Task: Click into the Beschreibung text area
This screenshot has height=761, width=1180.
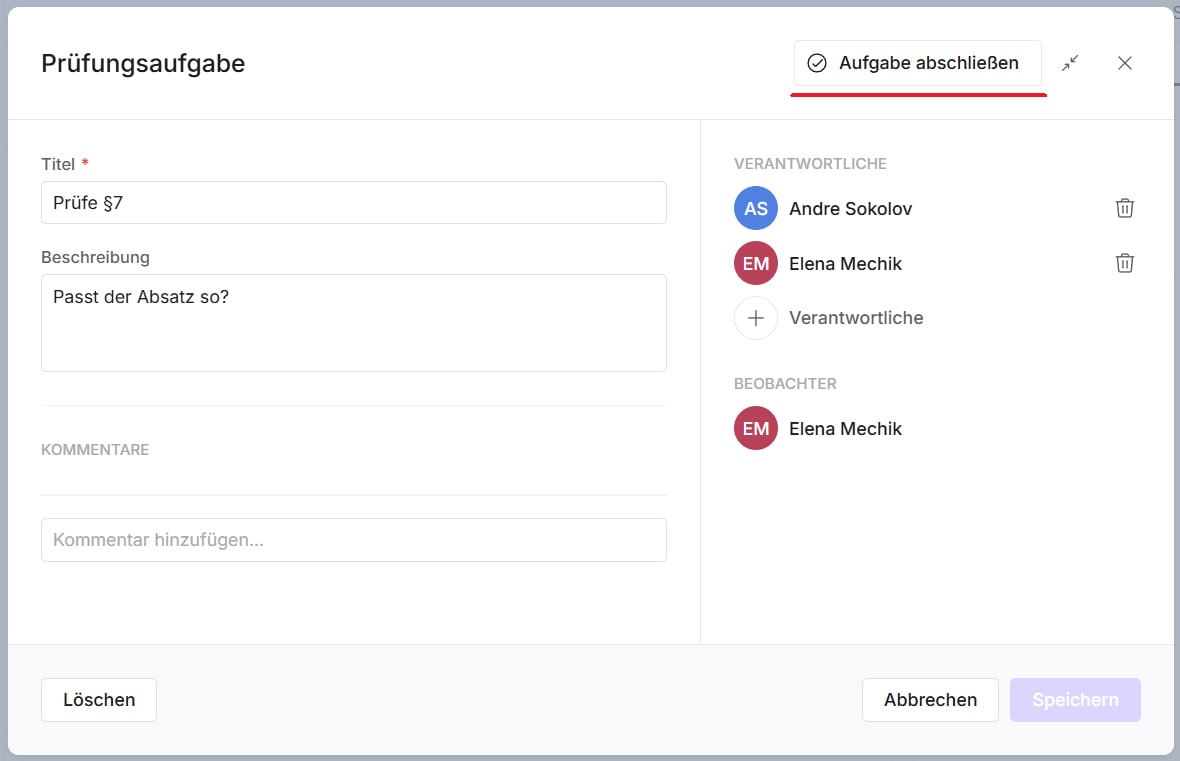Action: pyautogui.click(x=353, y=322)
